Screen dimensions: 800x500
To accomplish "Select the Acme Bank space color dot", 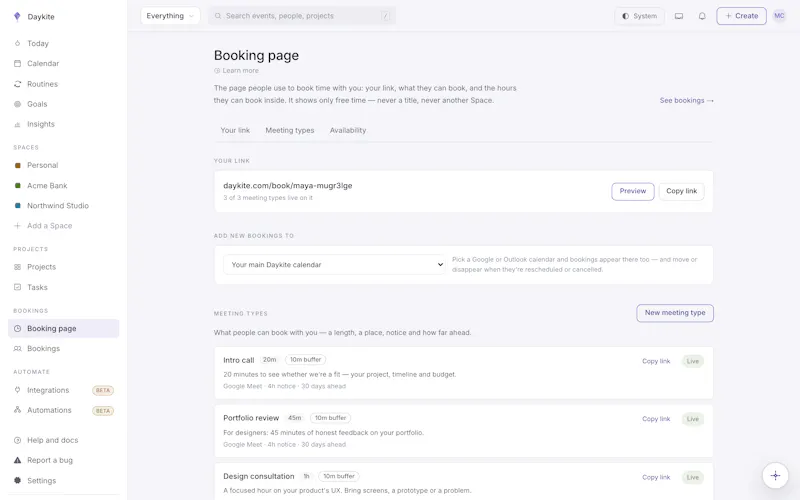I will click(17, 186).
